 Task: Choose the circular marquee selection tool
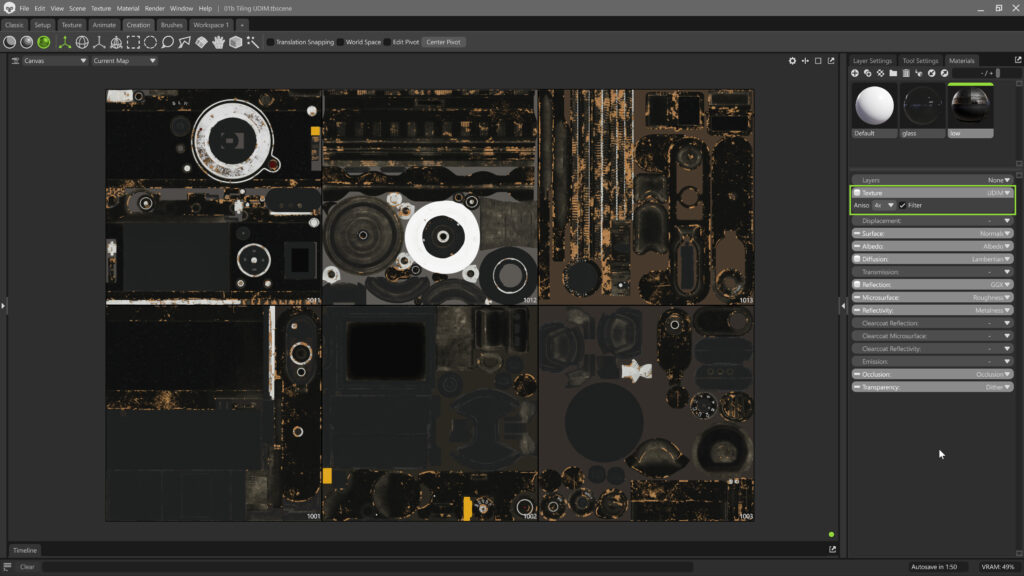(150, 42)
